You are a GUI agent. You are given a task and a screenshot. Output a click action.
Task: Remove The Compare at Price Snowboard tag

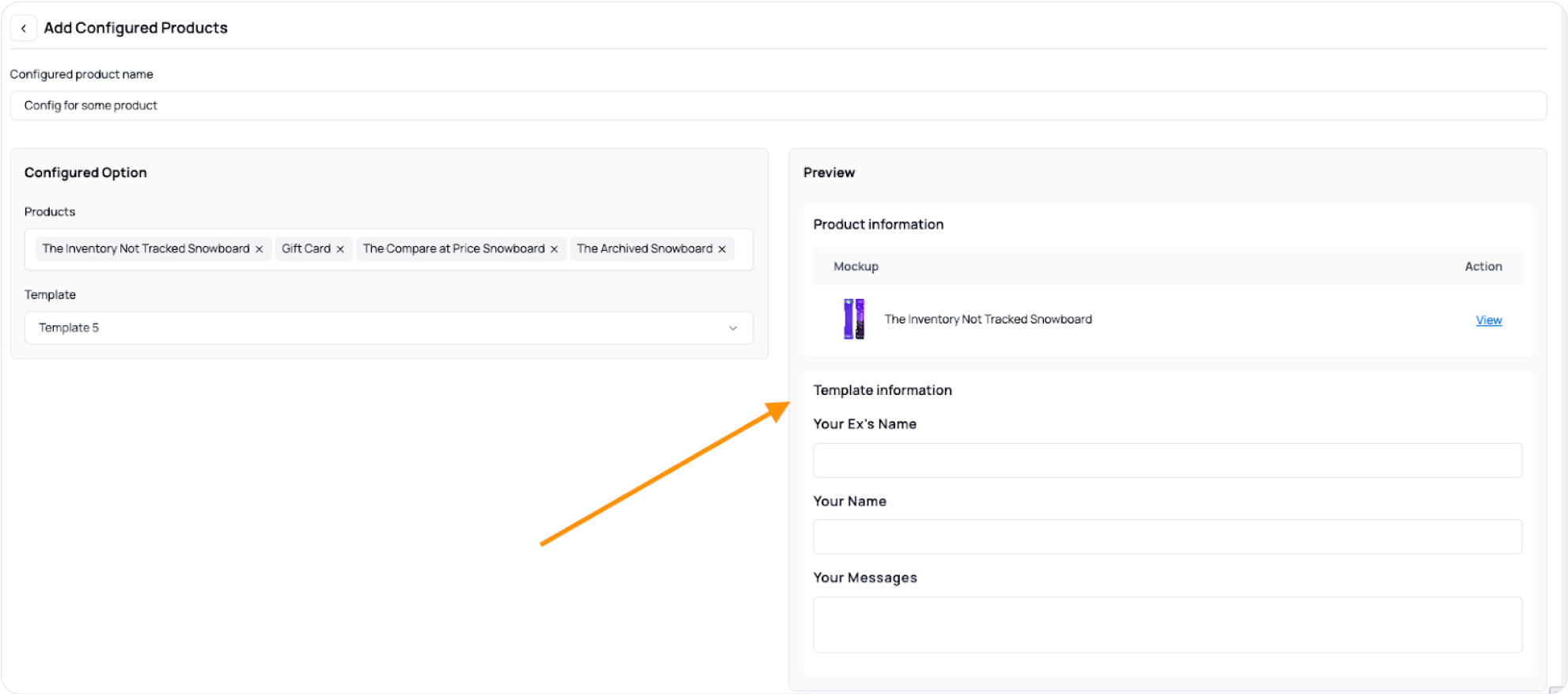click(554, 249)
